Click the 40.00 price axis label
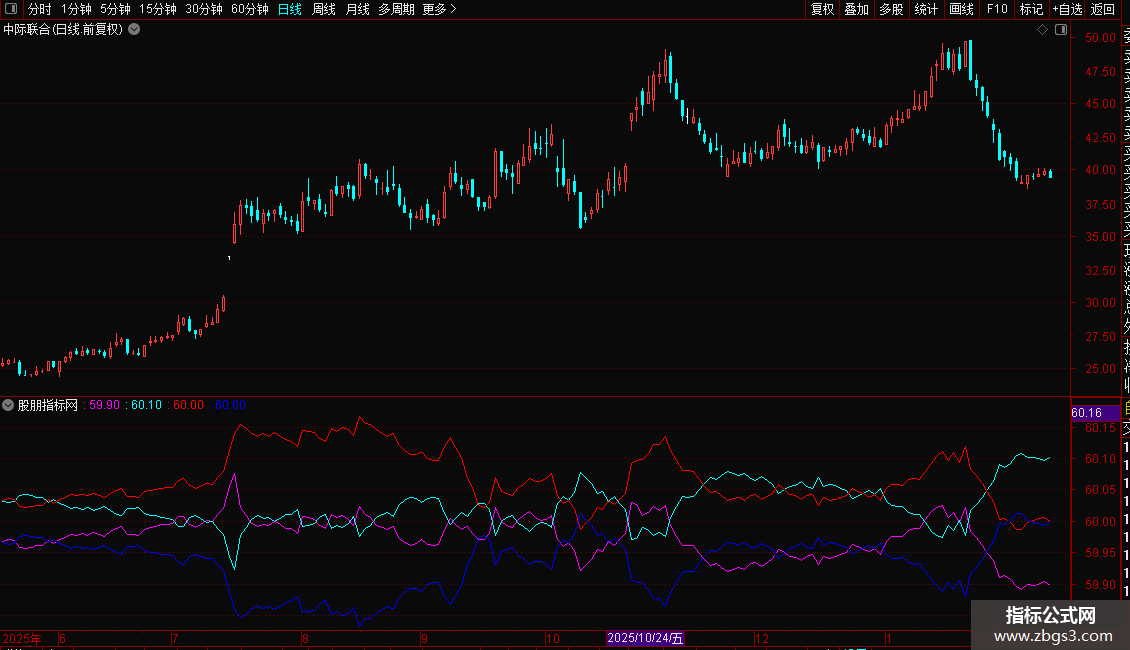 point(1100,170)
